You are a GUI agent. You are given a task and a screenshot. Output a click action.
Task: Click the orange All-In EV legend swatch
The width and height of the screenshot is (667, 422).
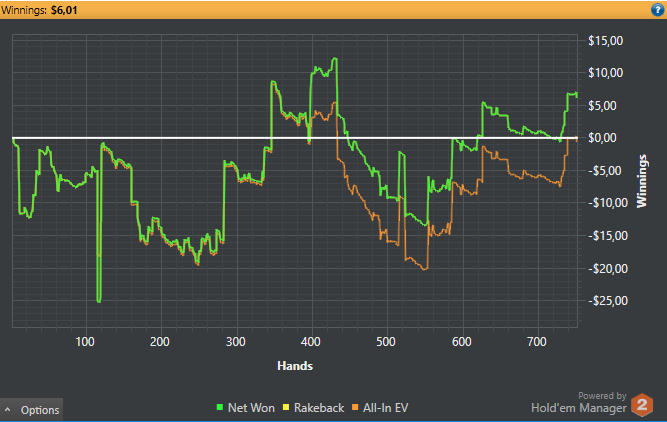coord(355,408)
